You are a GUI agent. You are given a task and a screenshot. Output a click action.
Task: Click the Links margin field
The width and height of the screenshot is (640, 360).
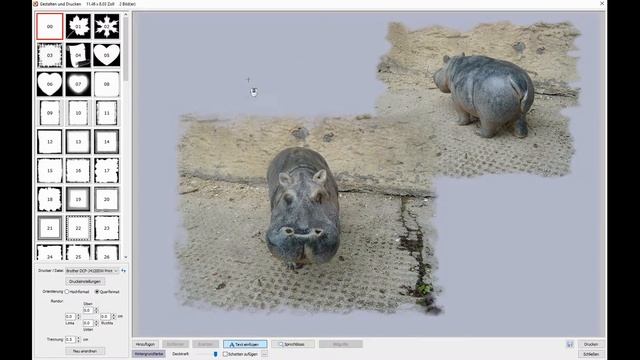(x=71, y=316)
